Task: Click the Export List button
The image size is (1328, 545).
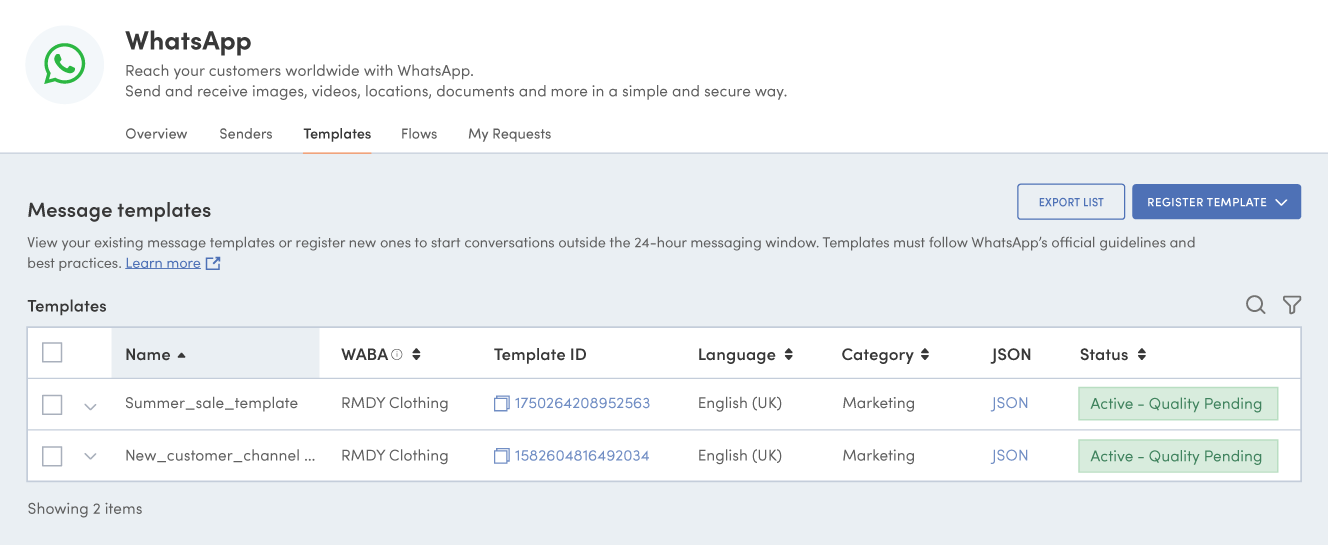Action: pyautogui.click(x=1071, y=201)
